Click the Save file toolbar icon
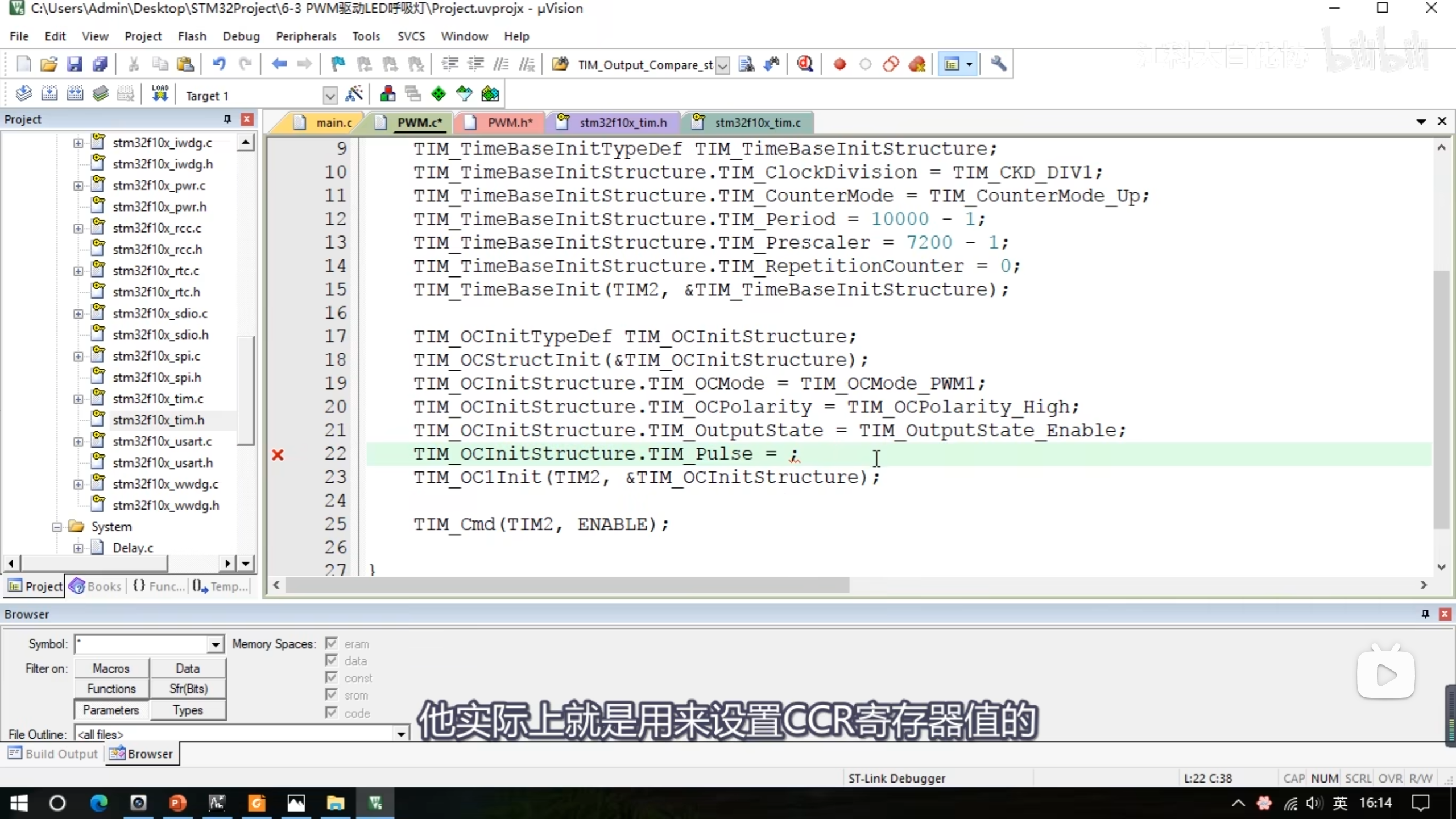Screen dimensions: 1456x819 click(x=75, y=64)
